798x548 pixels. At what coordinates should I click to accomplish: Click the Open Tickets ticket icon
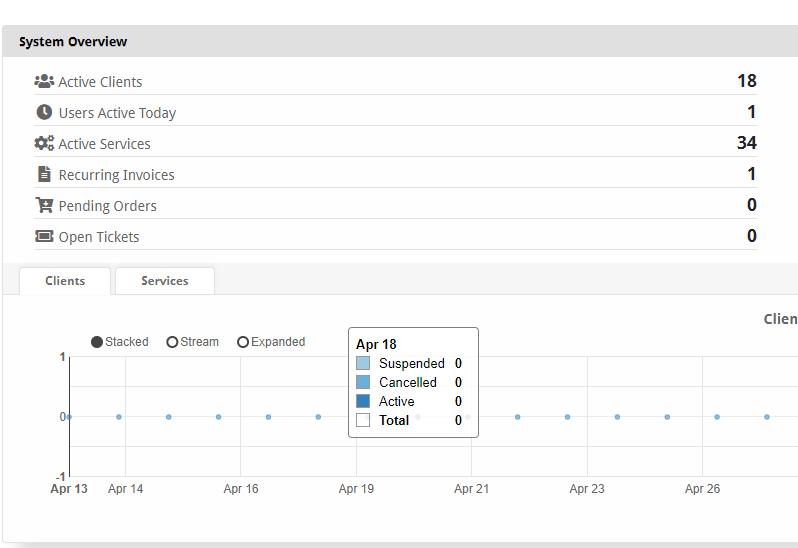tap(44, 236)
